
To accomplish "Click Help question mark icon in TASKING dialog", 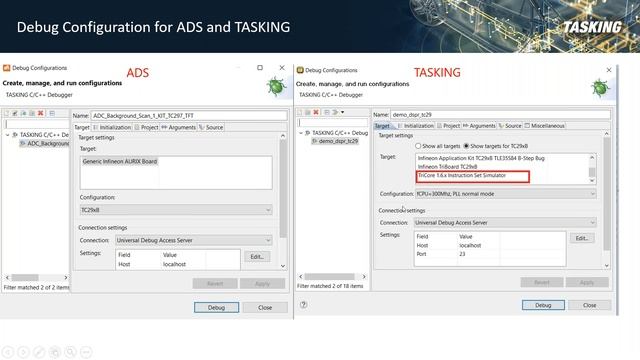I will click(x=304, y=304).
